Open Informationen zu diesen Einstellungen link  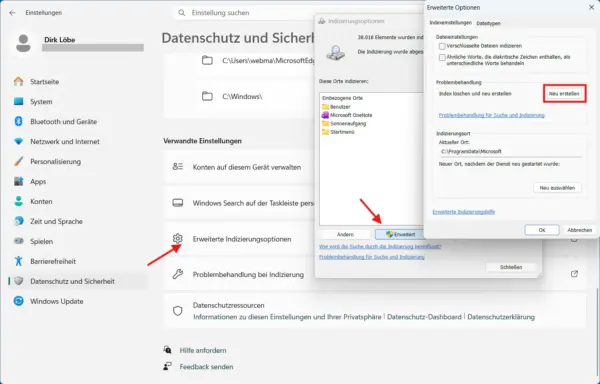click(x=287, y=317)
